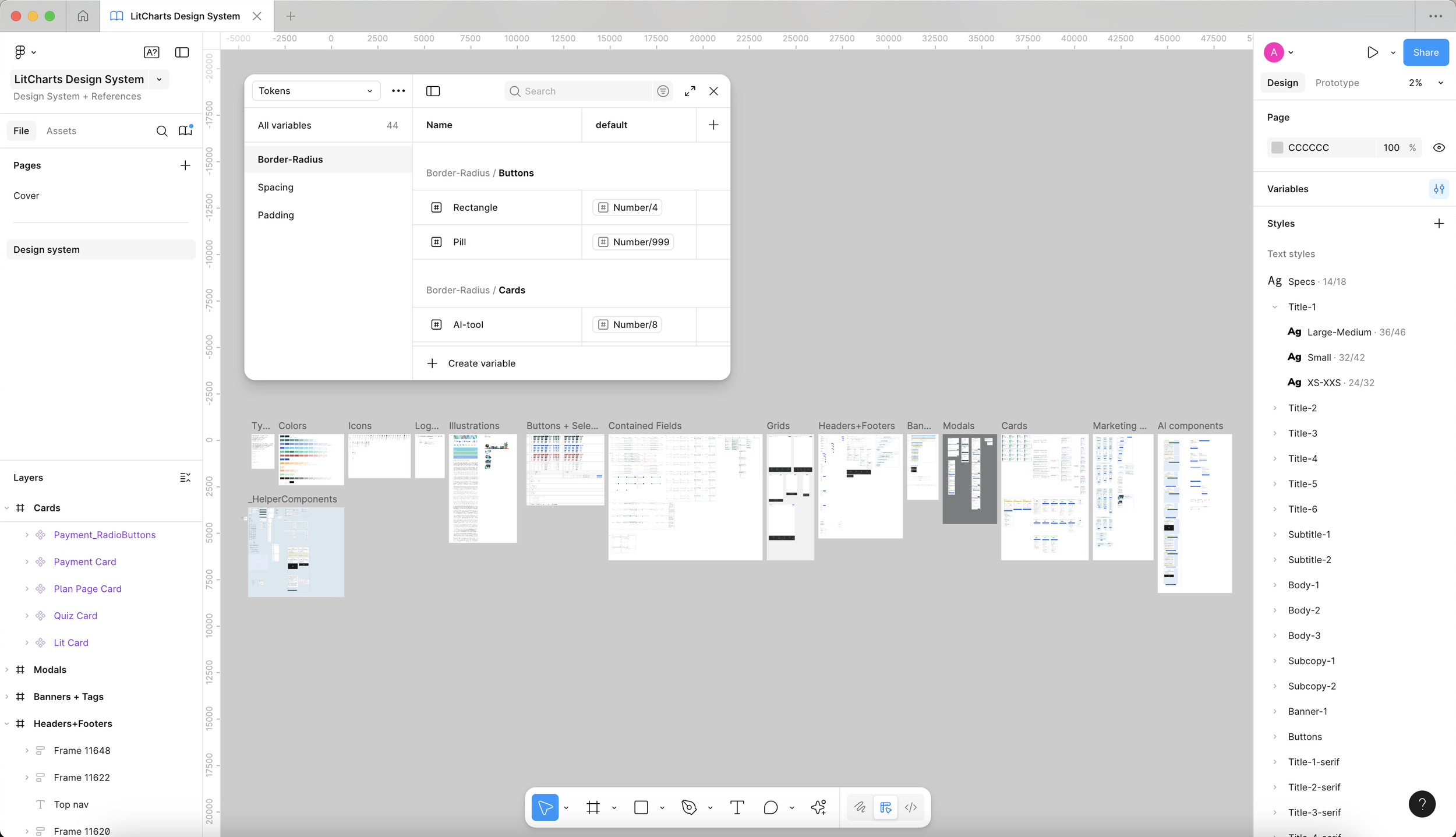
Task: Select the Frame tool in toolbar
Action: click(593, 807)
